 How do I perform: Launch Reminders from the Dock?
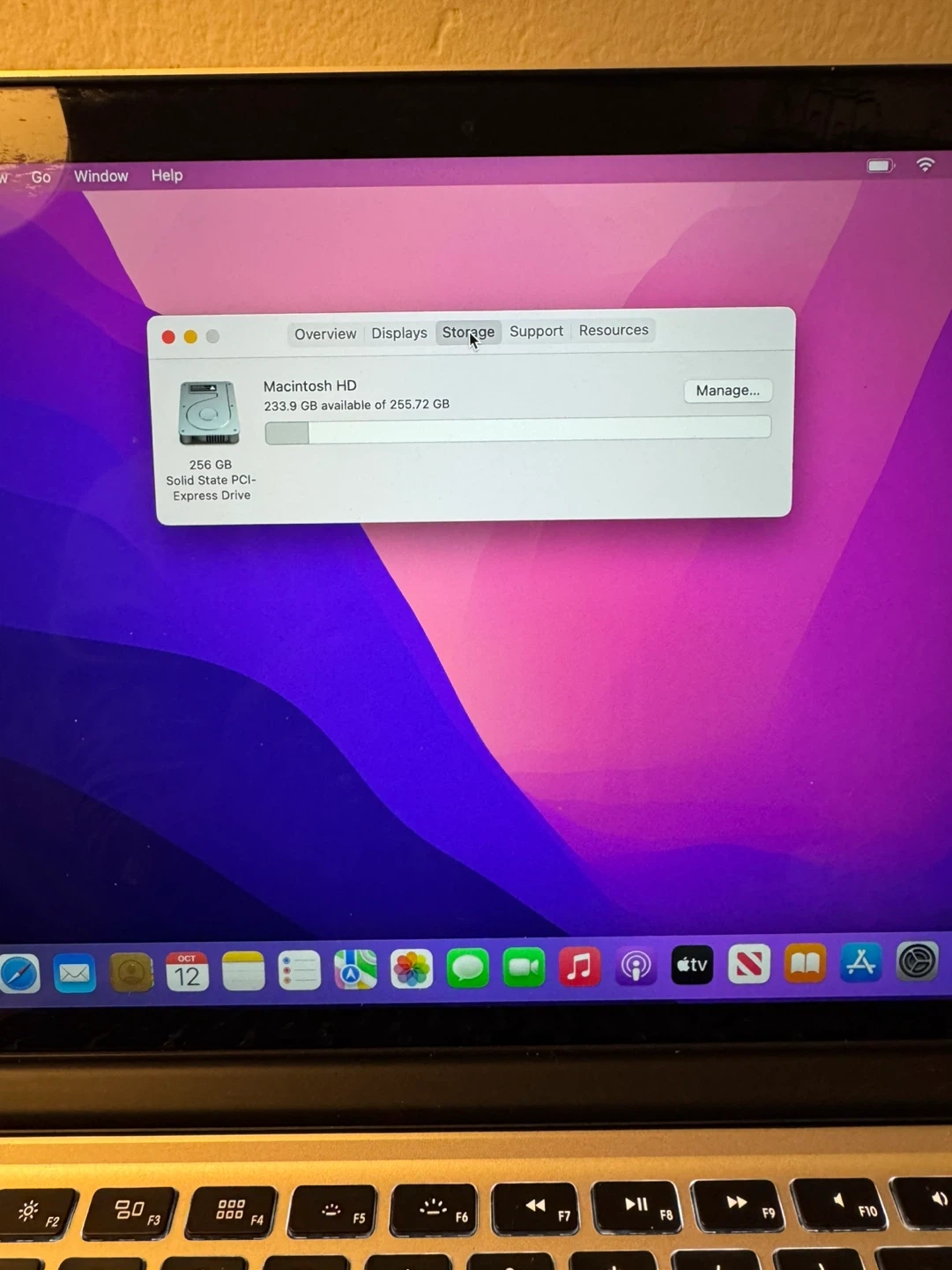[300, 971]
